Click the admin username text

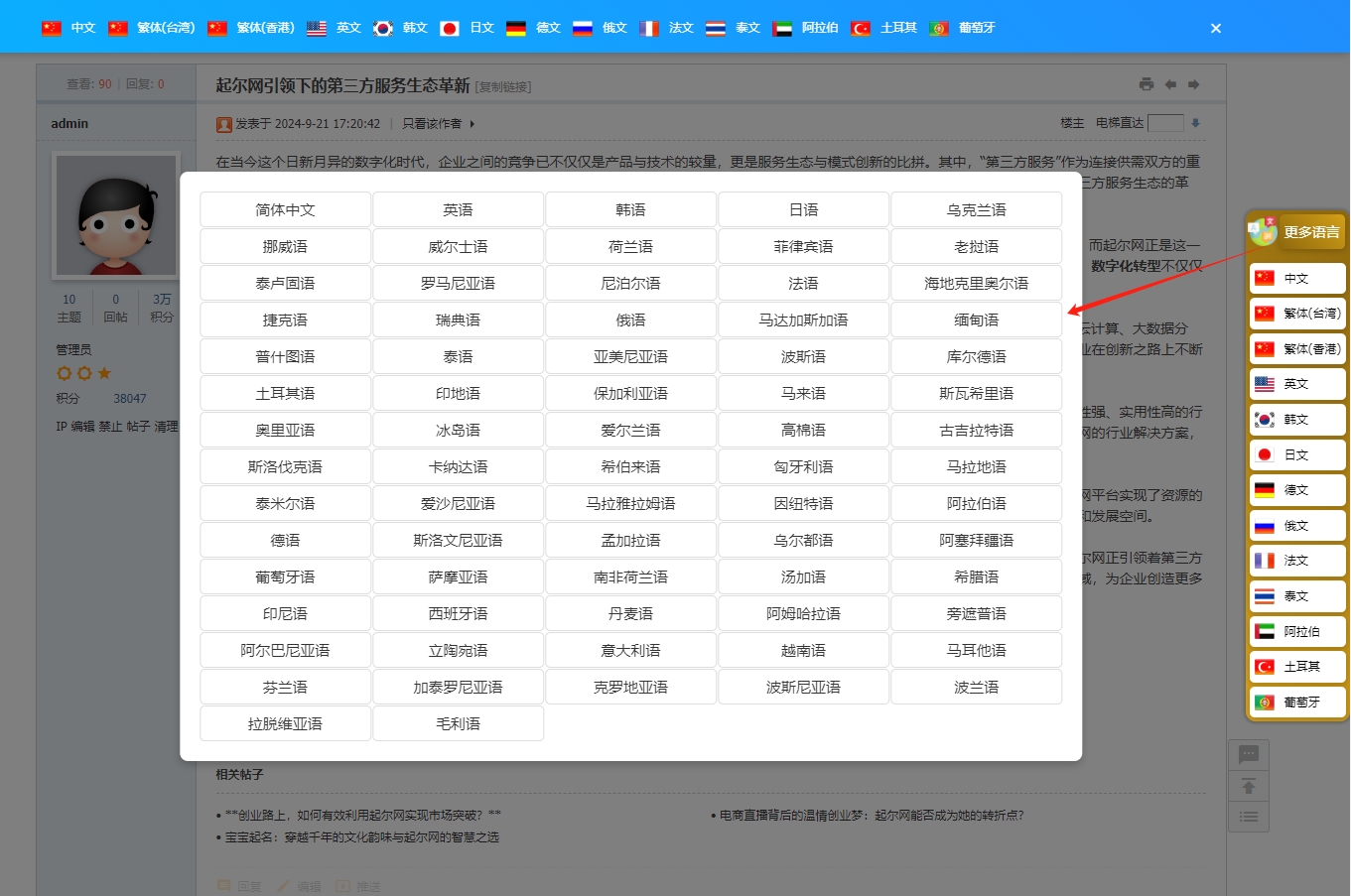coord(69,124)
